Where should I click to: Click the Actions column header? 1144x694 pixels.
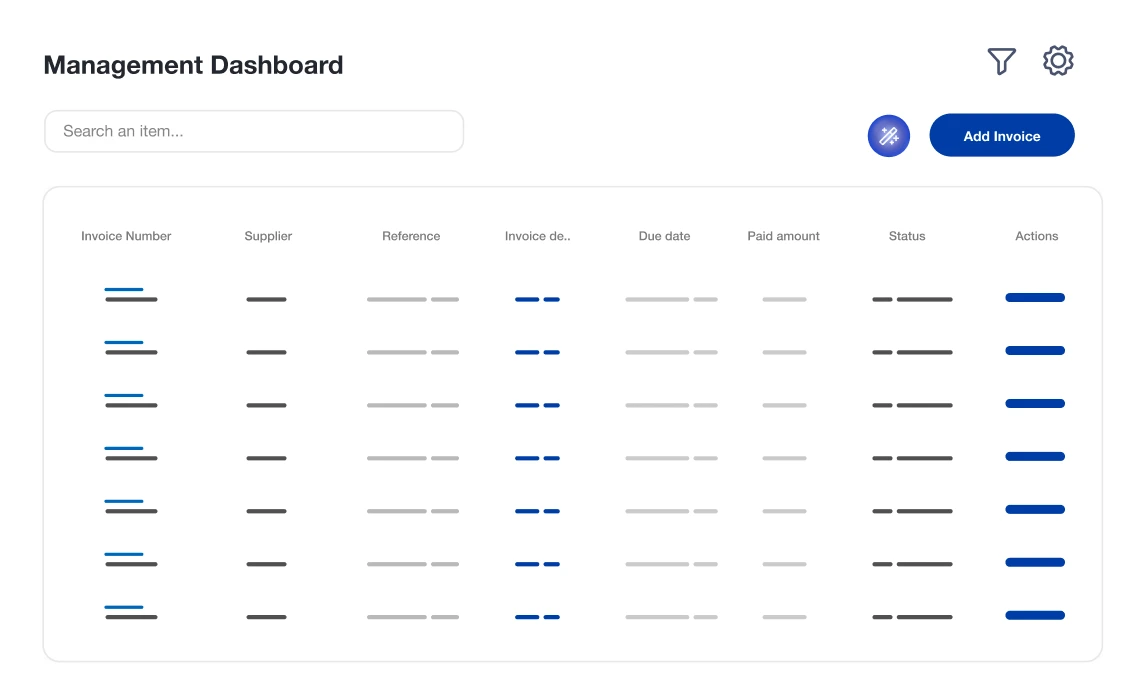click(x=1036, y=236)
